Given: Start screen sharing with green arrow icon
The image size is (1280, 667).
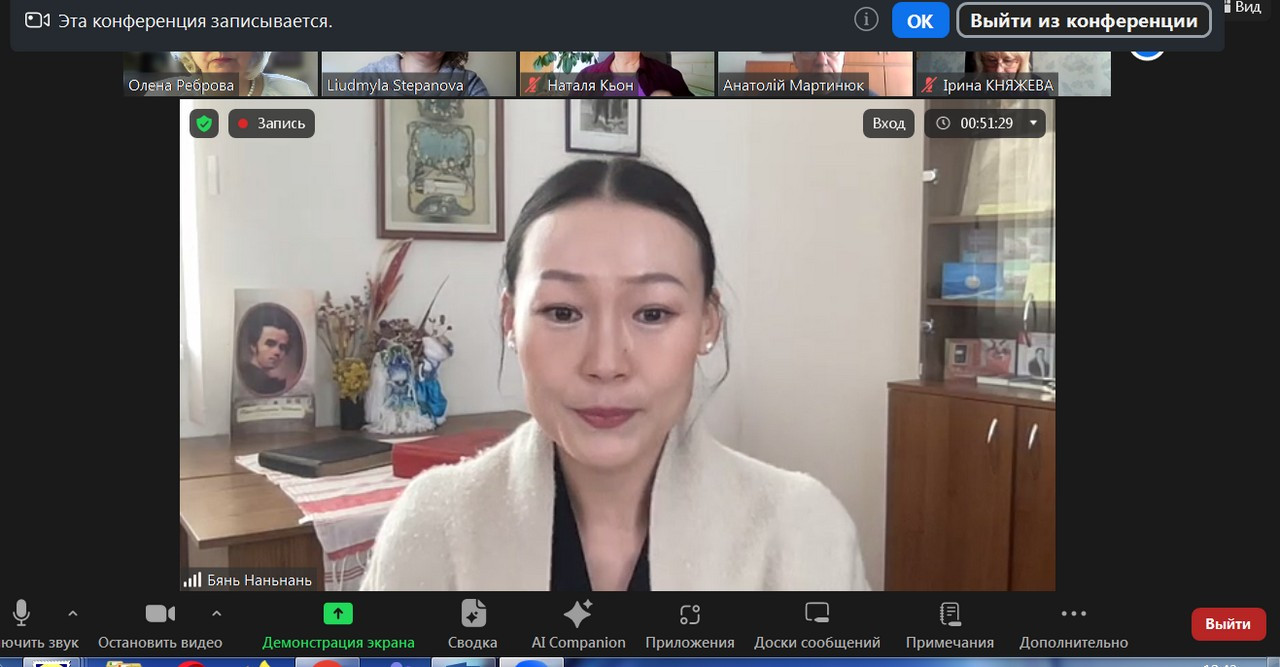Looking at the screenshot, I should [338, 613].
